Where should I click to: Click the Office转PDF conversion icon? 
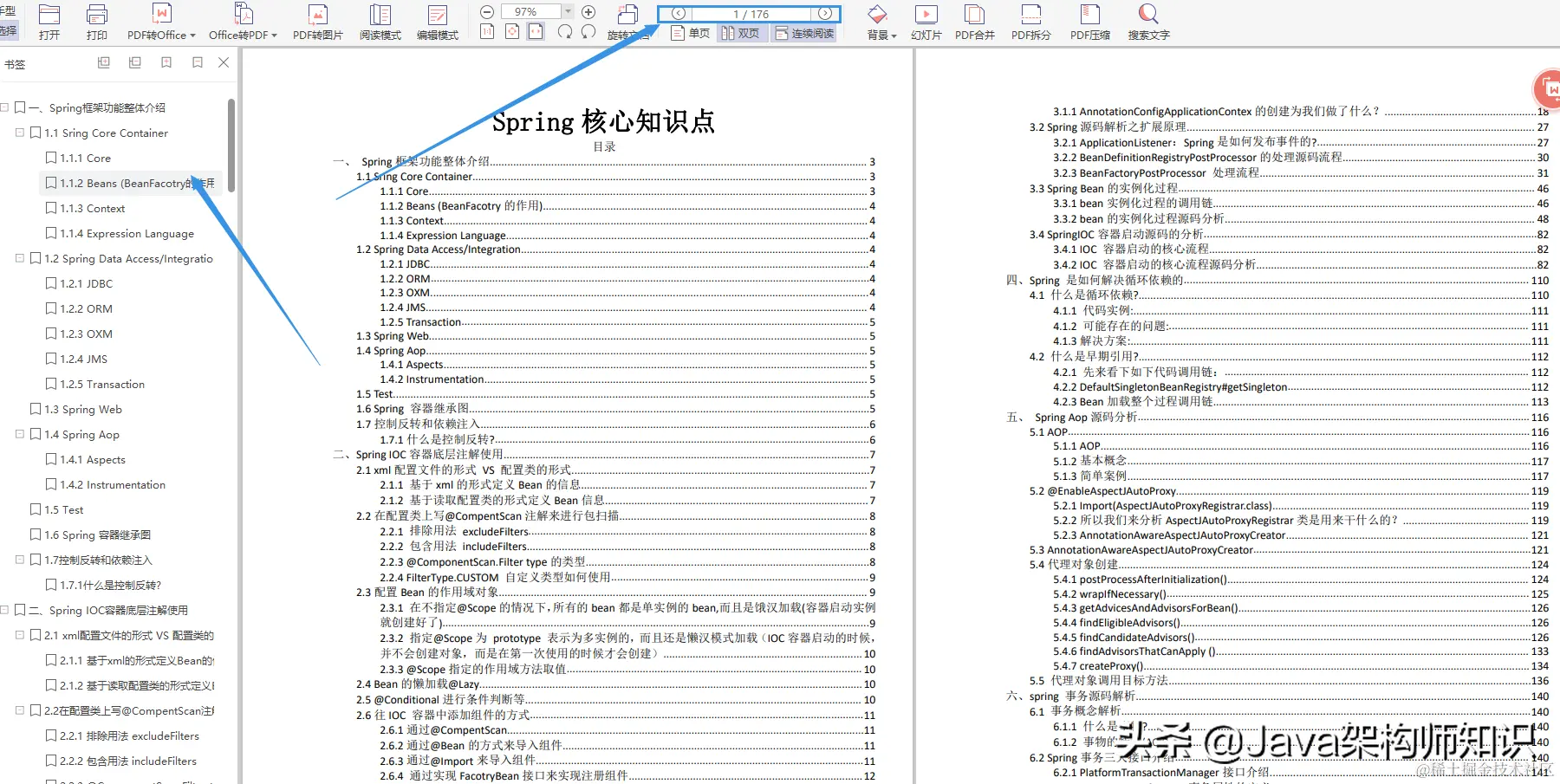(244, 15)
